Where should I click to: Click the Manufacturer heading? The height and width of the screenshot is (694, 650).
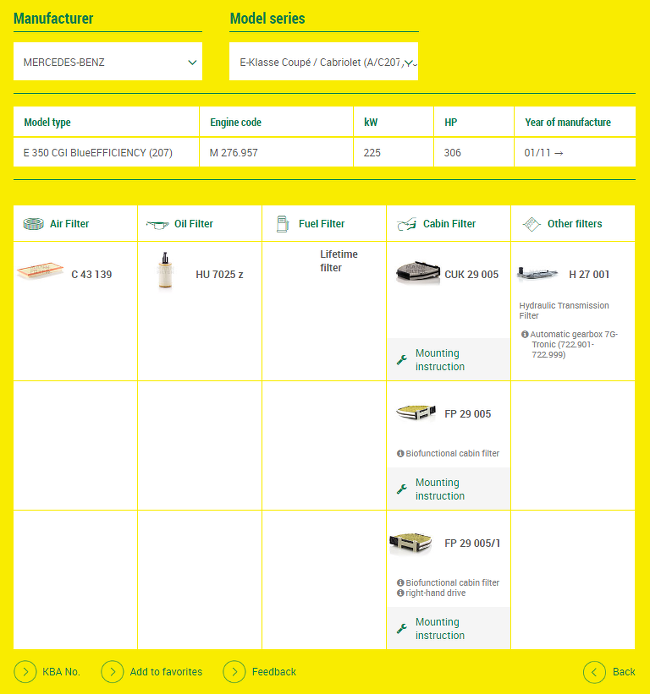54,19
